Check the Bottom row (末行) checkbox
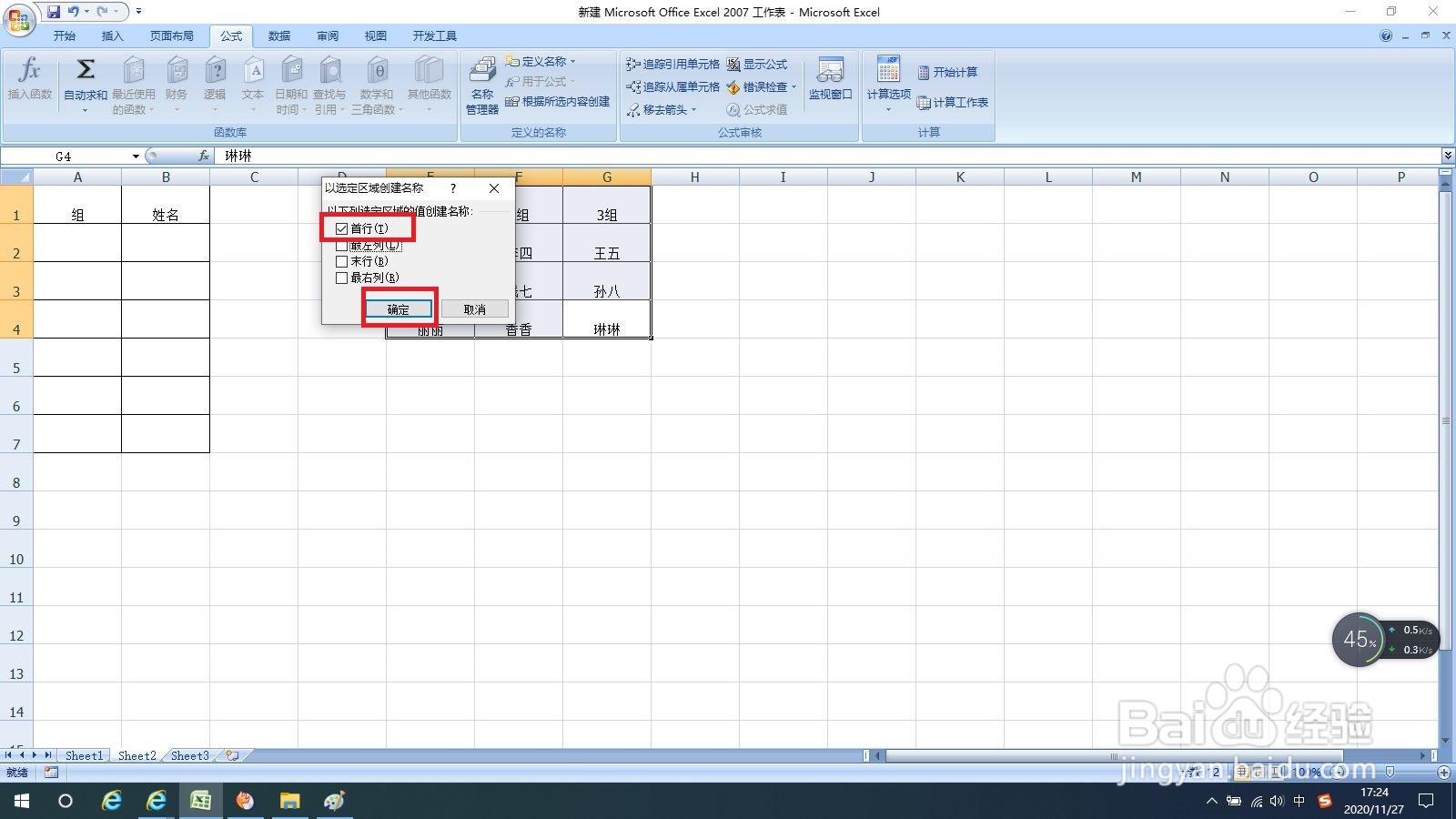The width and height of the screenshot is (1456, 819). pyautogui.click(x=342, y=261)
